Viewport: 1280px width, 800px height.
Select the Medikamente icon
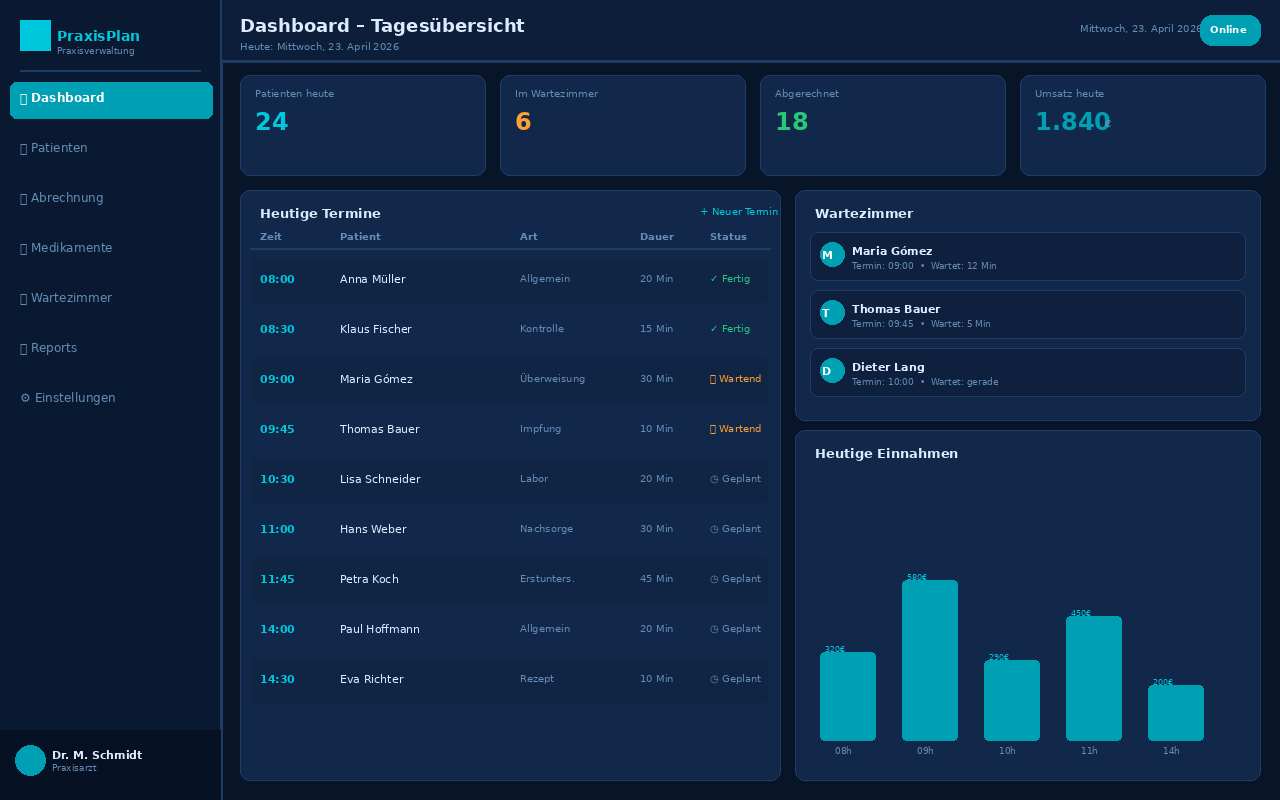[x=22, y=247]
